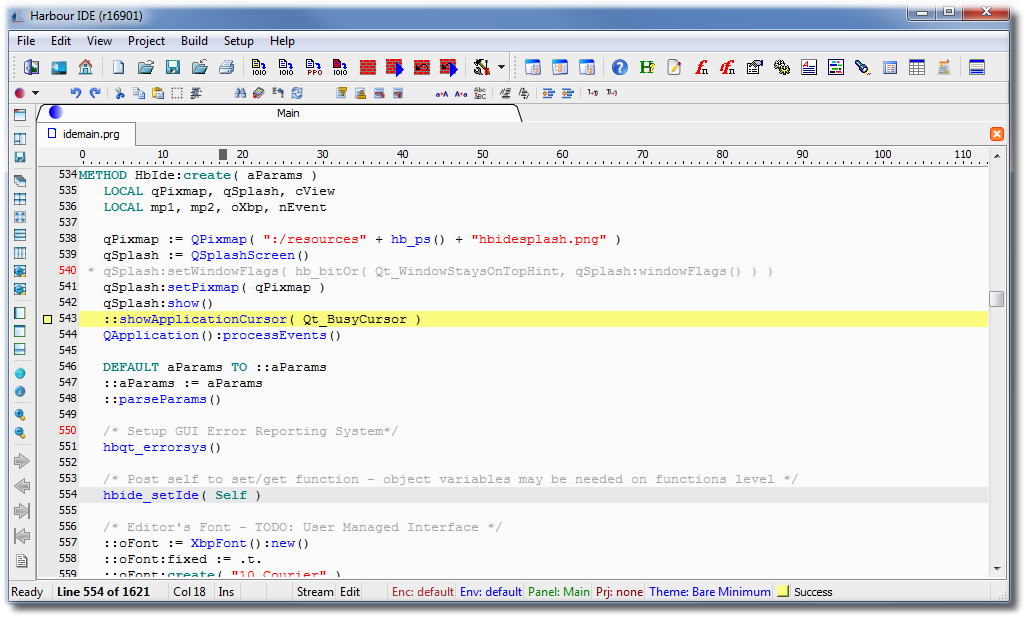Click the flashlight search icon in toolbar
The image size is (1030, 619).
tap(862, 68)
